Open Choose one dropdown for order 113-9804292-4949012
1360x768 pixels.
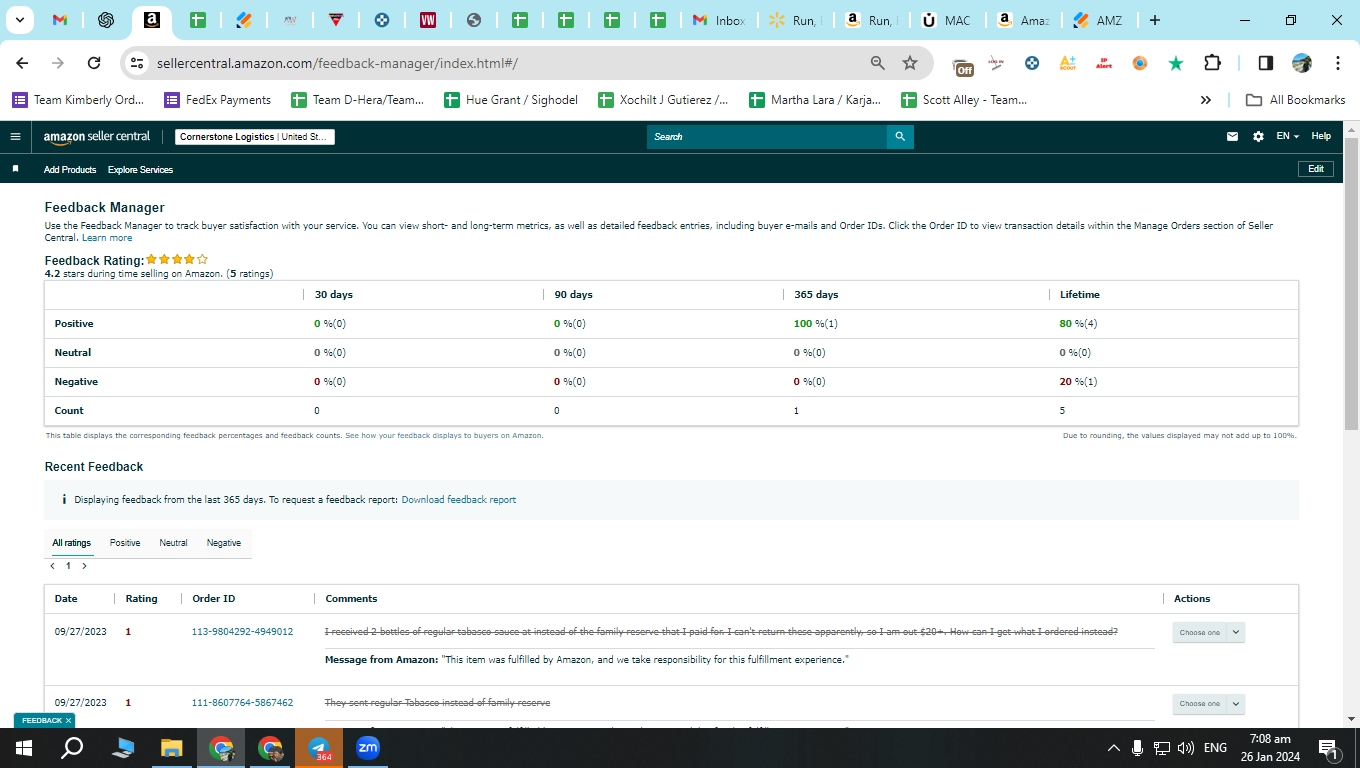pyautogui.click(x=1208, y=632)
